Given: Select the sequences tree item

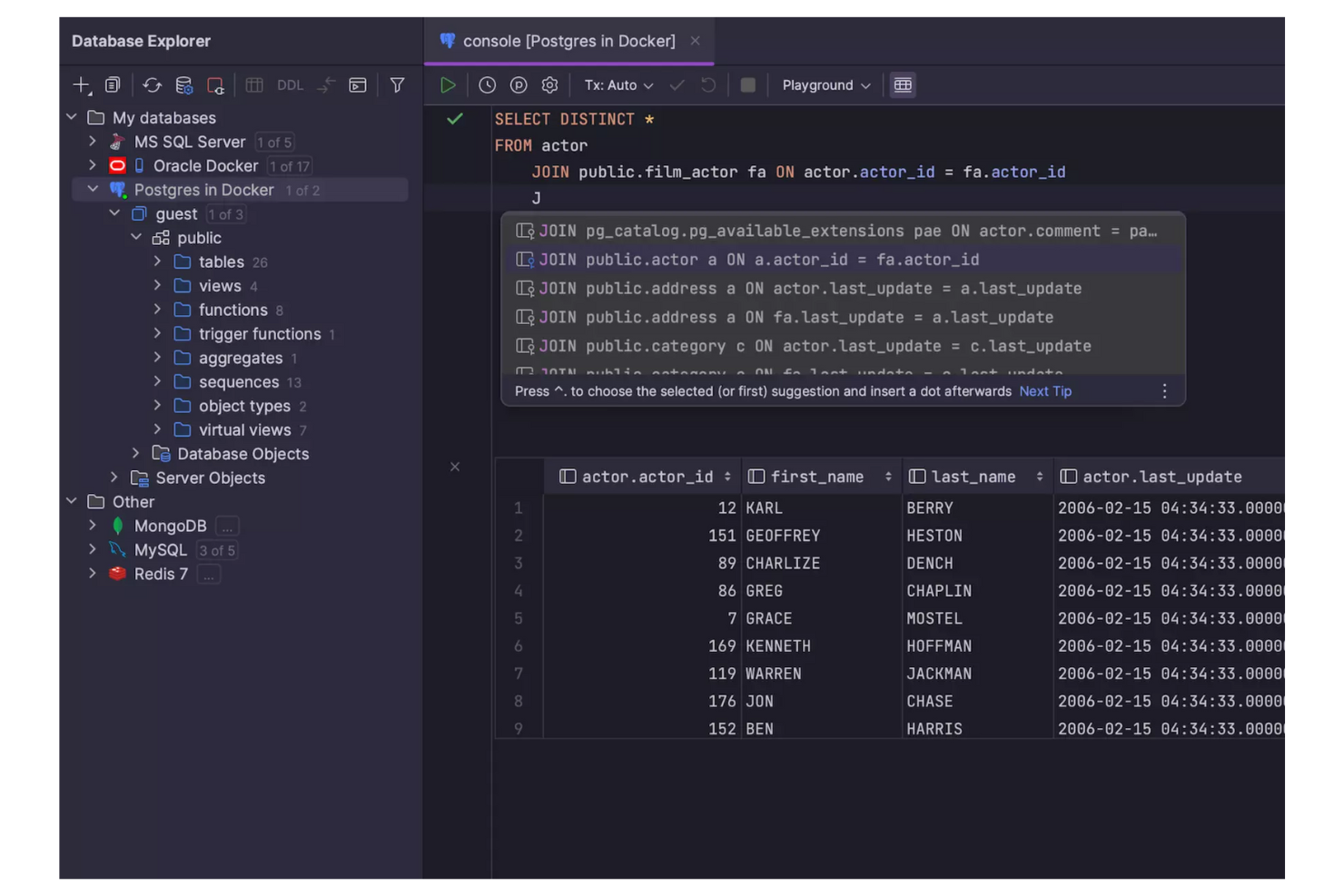Looking at the screenshot, I should pos(239,382).
